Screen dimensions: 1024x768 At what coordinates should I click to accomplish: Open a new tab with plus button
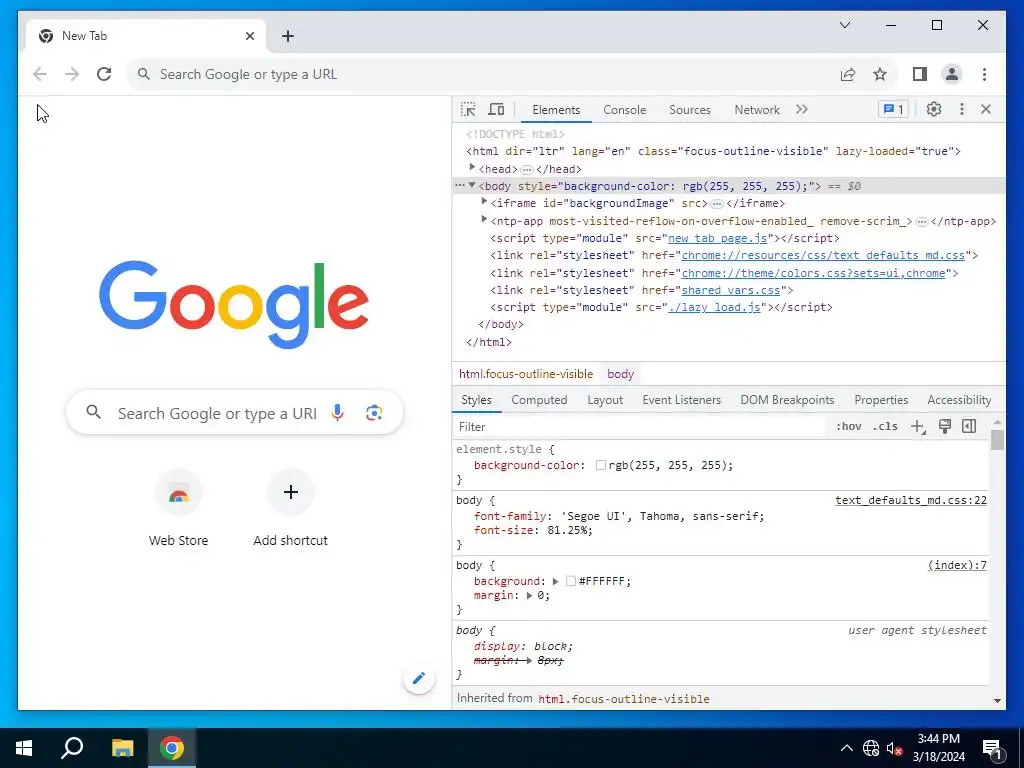click(288, 36)
